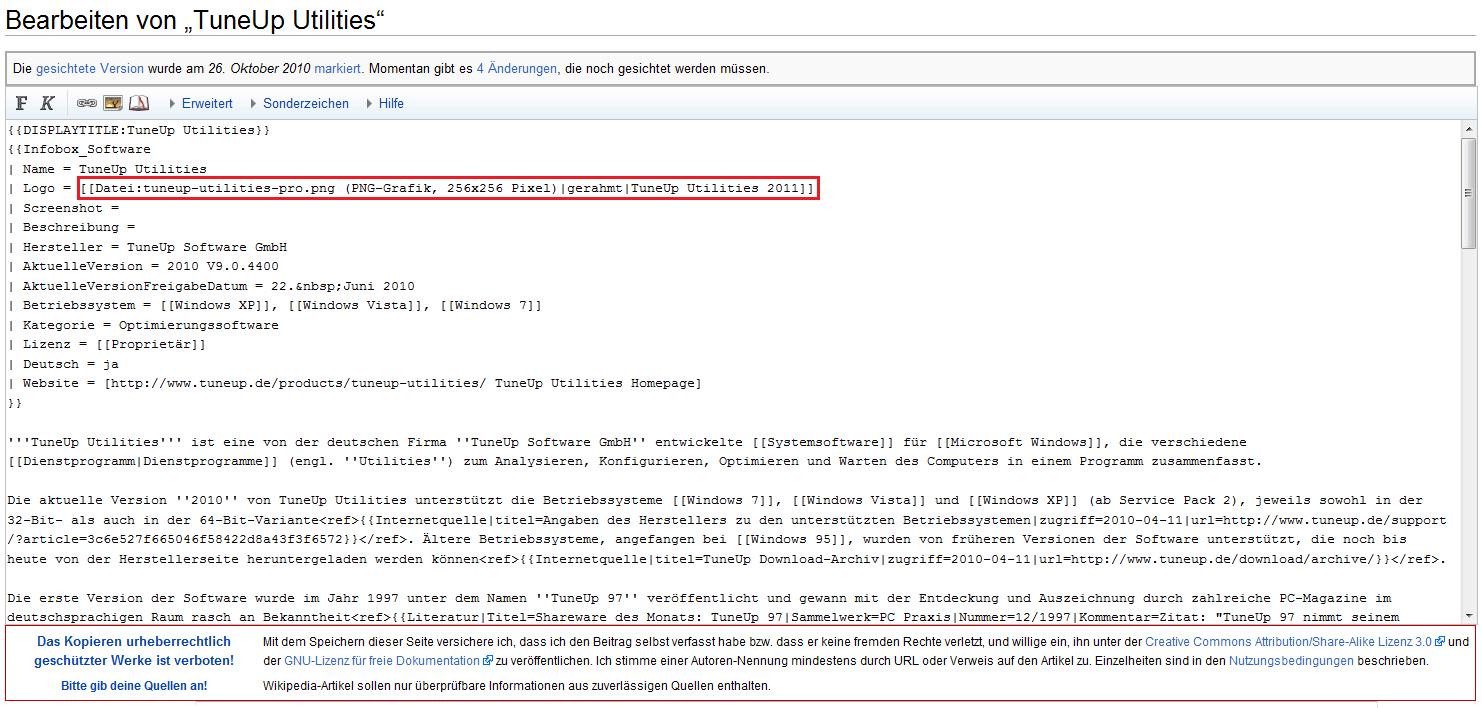Viewport: 1482px width, 708px height.
Task: Click the AktuelleVersionFreigabeDatum line
Action: 211,286
